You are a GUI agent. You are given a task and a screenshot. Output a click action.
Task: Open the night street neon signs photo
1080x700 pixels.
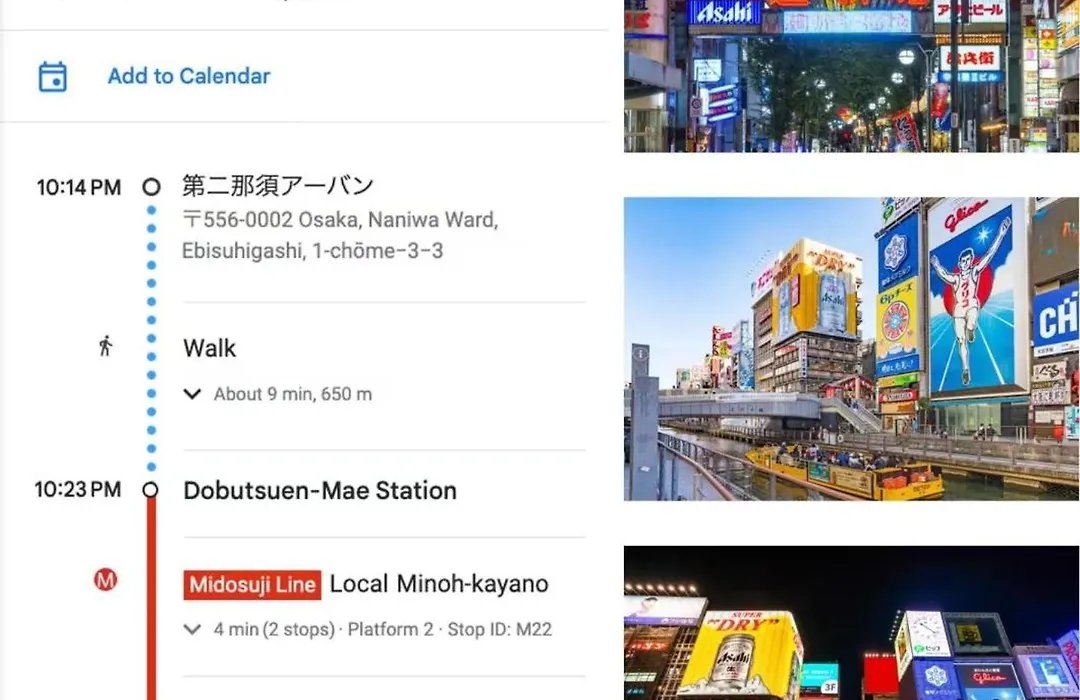pyautogui.click(x=851, y=76)
